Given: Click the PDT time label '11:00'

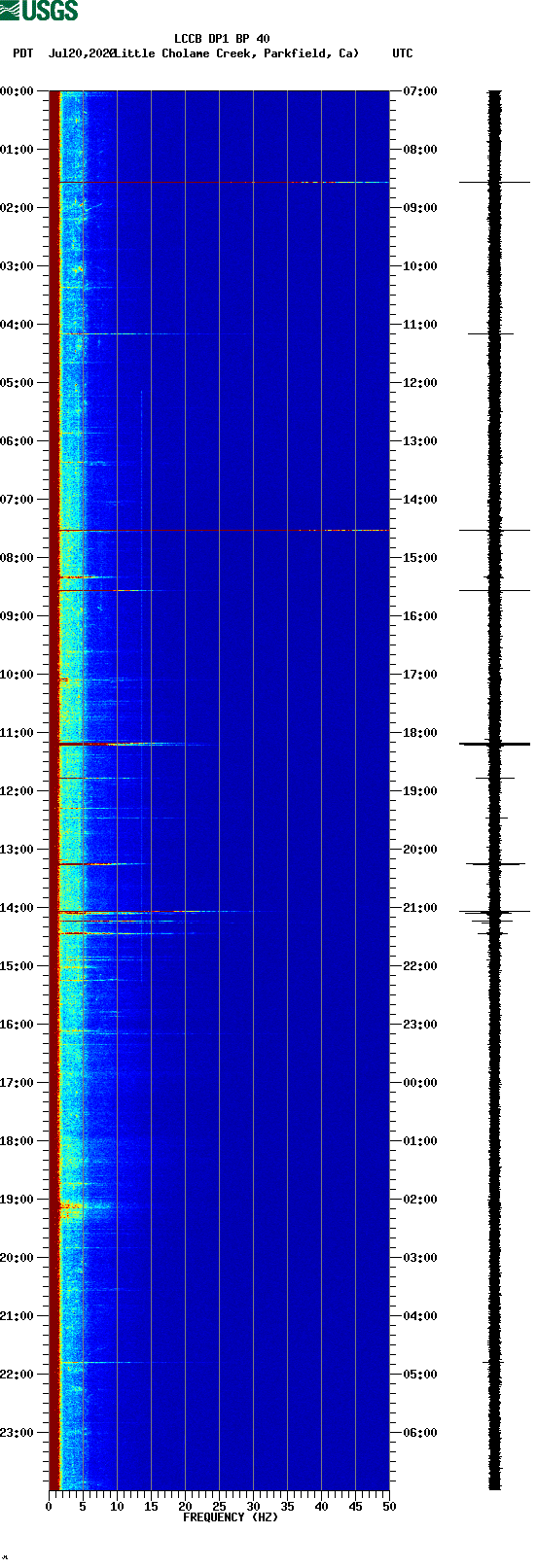Looking at the screenshot, I should pos(18,733).
